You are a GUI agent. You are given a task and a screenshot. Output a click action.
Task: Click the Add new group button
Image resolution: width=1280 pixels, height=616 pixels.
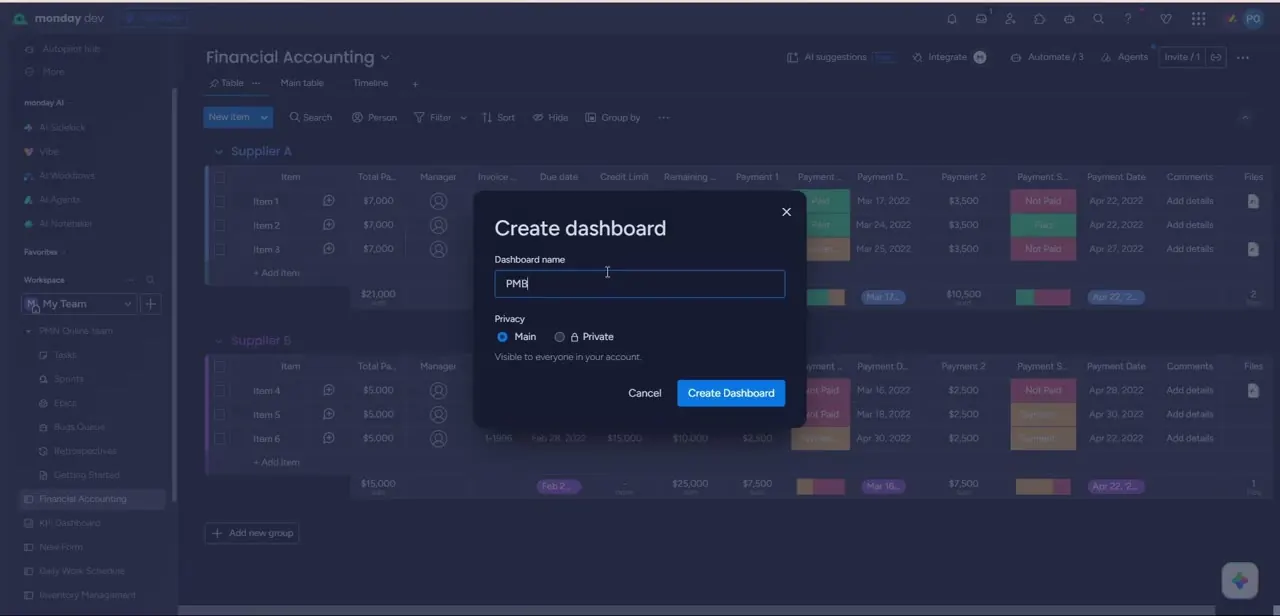point(252,533)
